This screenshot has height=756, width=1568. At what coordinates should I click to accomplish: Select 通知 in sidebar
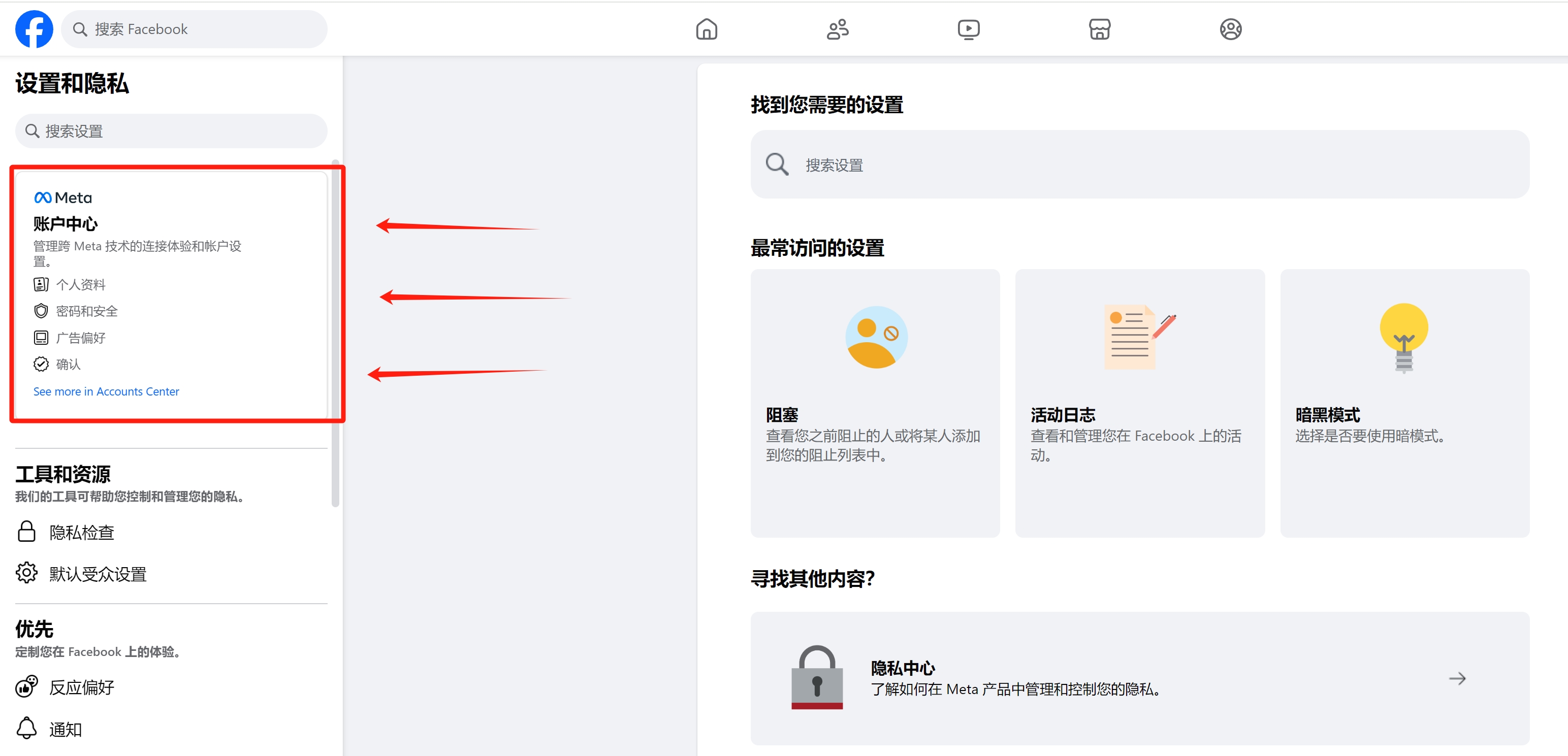(x=65, y=729)
